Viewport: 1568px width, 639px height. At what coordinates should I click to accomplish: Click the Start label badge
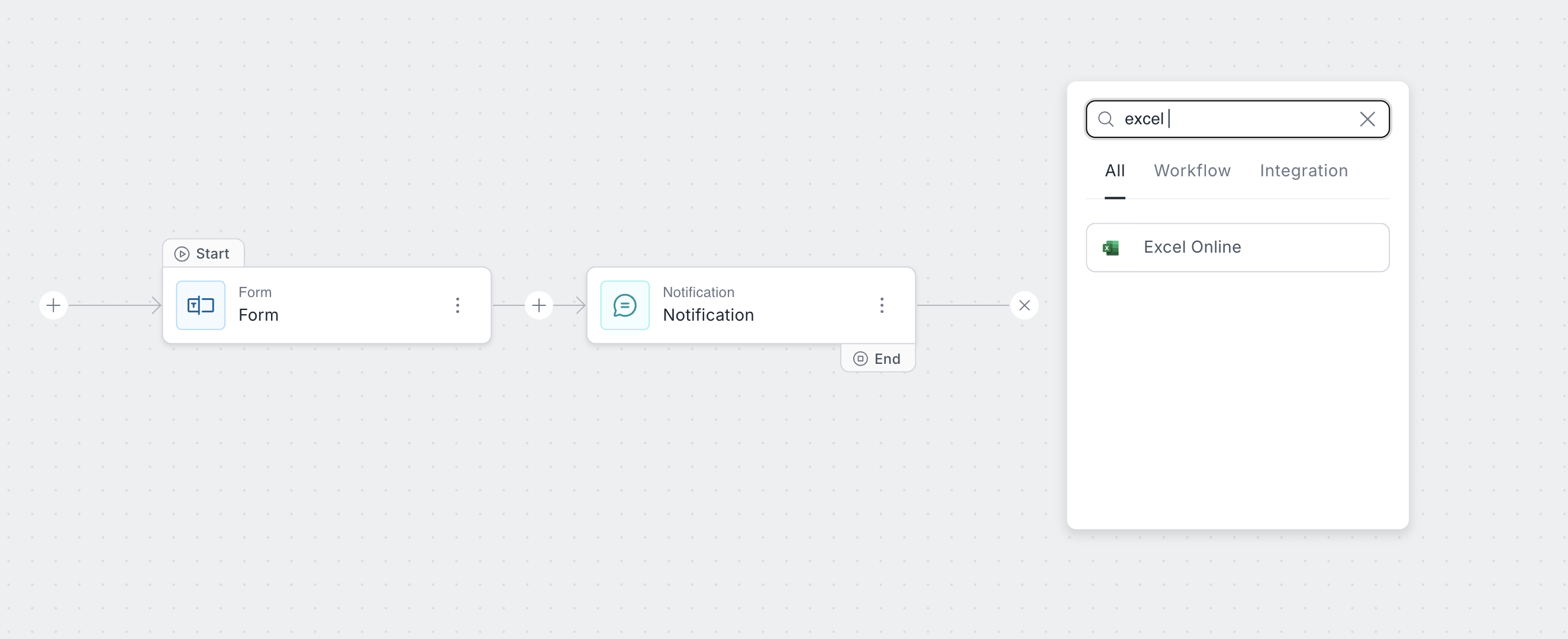click(x=204, y=254)
